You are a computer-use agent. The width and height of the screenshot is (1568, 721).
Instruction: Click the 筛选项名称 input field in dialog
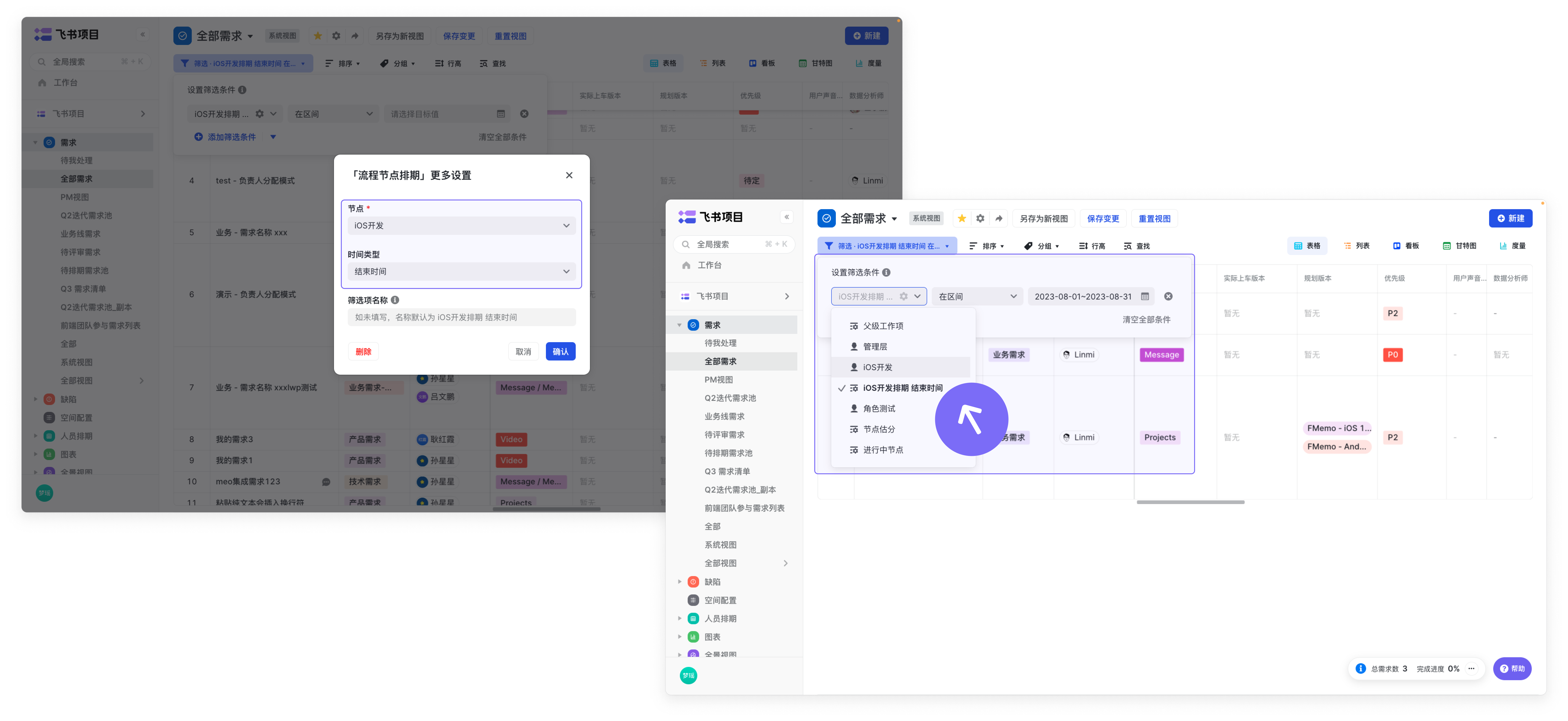pos(462,317)
